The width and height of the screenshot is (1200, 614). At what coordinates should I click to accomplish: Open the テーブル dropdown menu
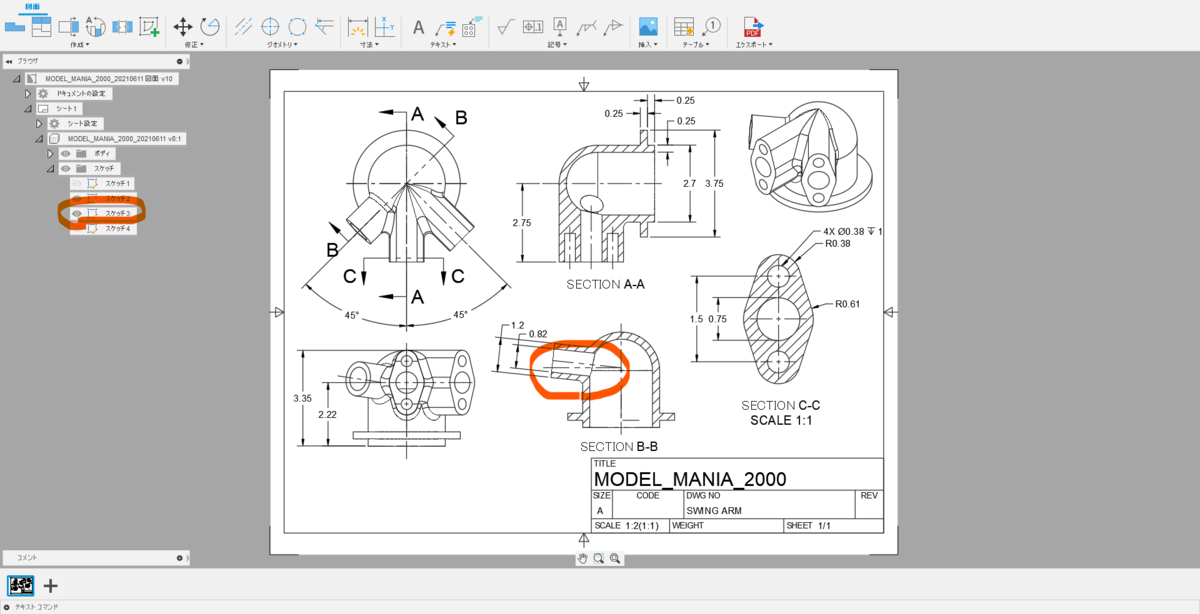[696, 44]
